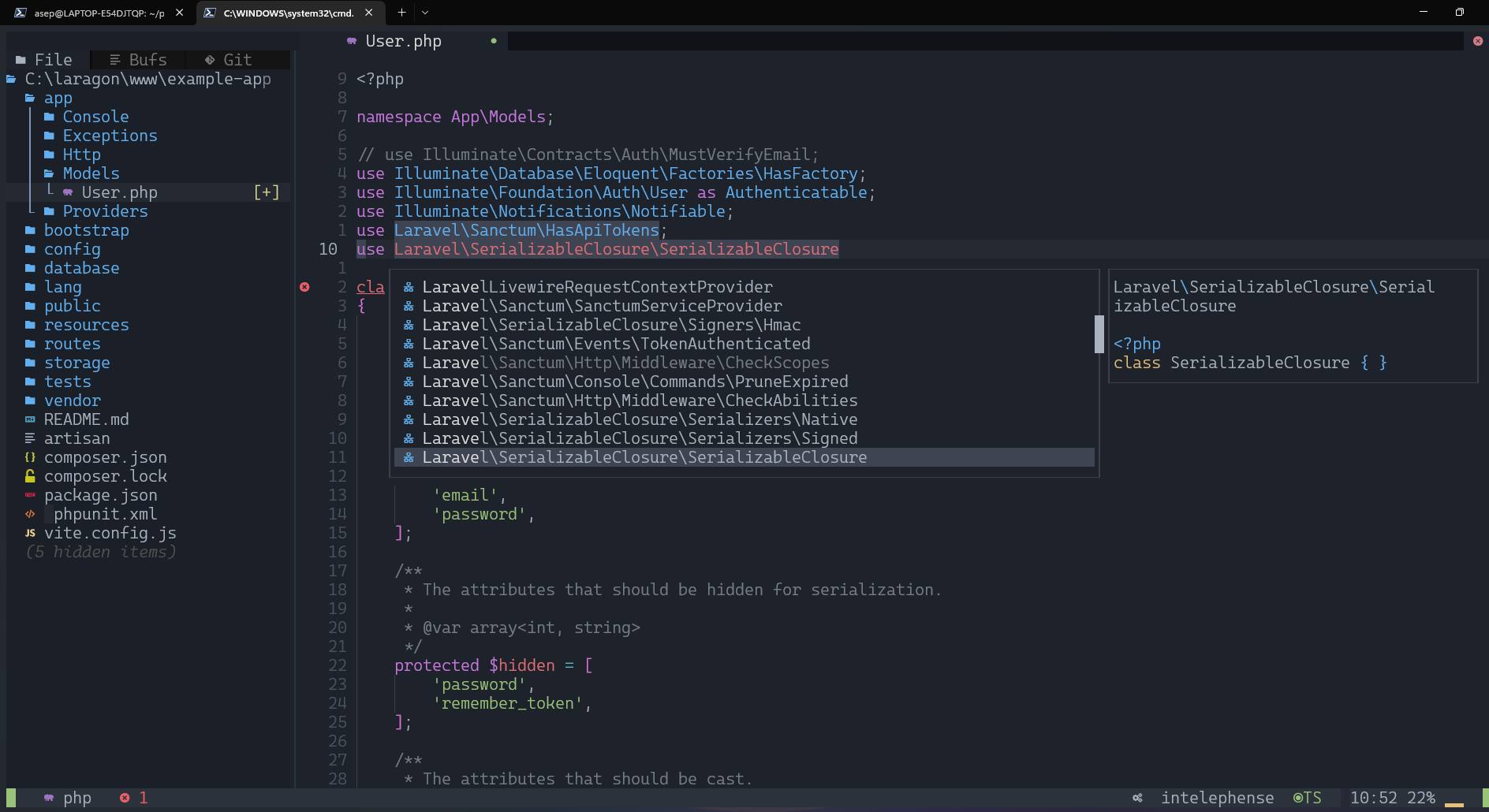Click the vite.config.js JS icon
The width and height of the screenshot is (1489, 812).
30,533
